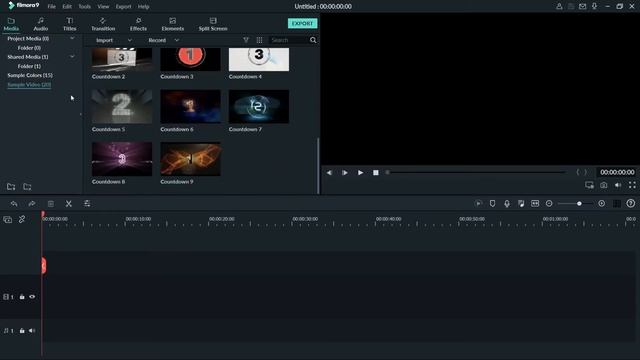Toggle video track 1 eye visibility
This screenshot has width=640, height=360.
(32, 297)
